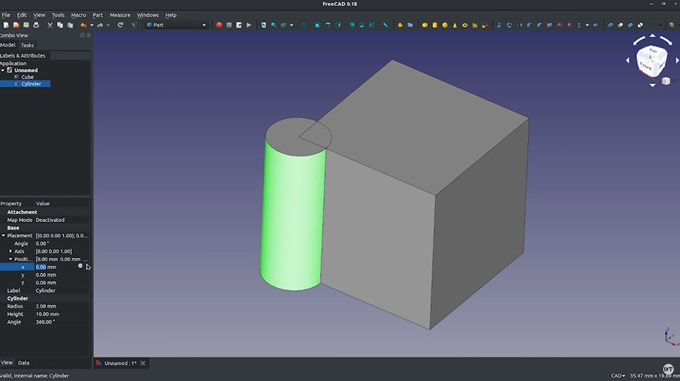Copy the selected object
The width and height of the screenshot is (680, 381).
pyautogui.click(x=60, y=25)
